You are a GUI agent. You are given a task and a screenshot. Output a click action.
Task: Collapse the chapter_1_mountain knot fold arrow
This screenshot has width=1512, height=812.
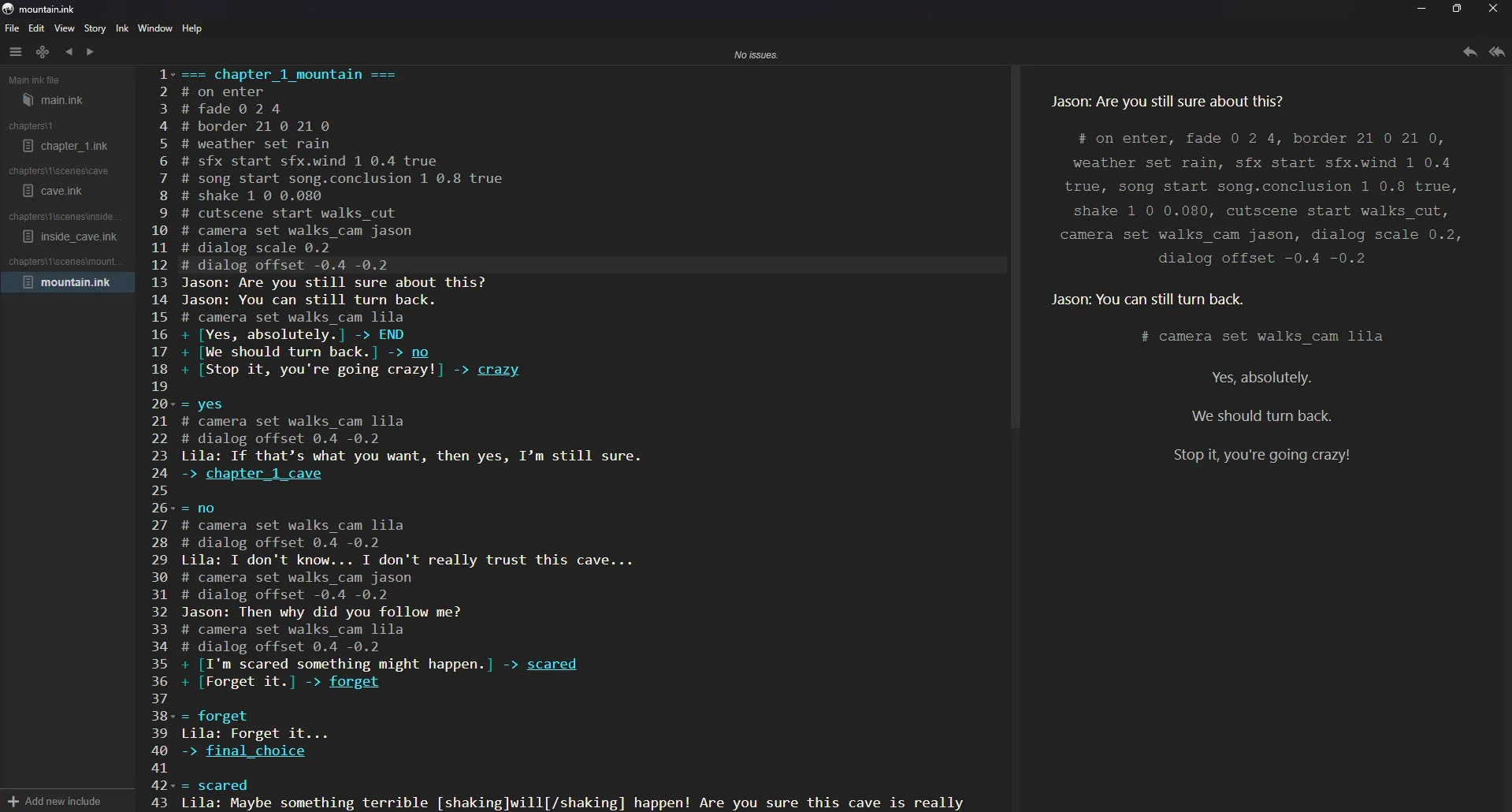pyautogui.click(x=173, y=75)
